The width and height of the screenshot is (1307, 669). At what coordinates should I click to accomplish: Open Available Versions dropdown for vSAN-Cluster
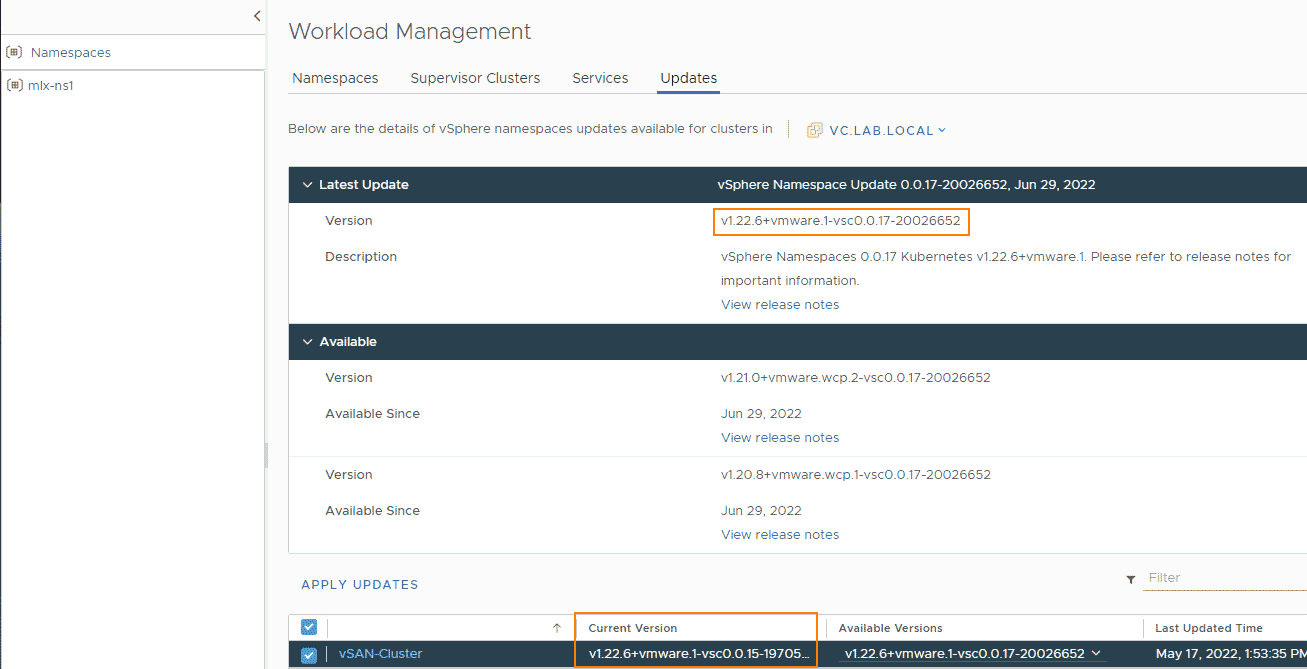(973, 654)
